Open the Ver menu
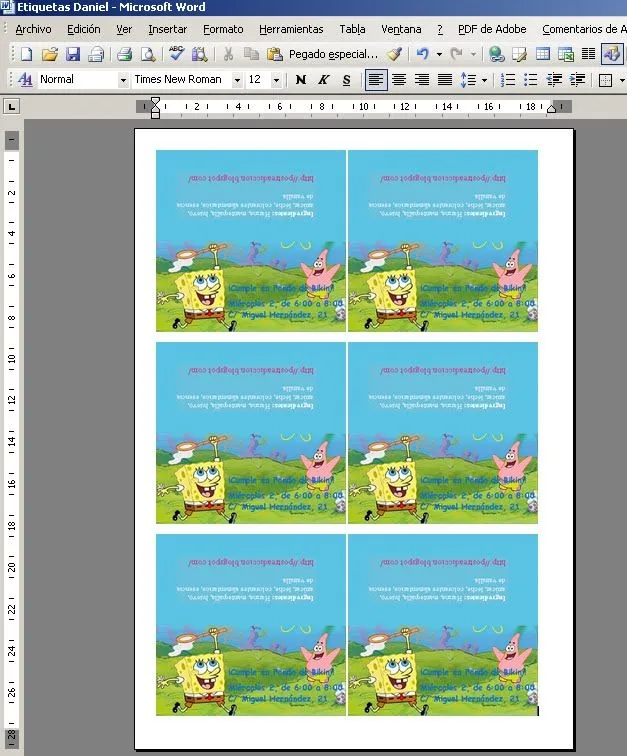The width and height of the screenshot is (627, 756). 124,29
